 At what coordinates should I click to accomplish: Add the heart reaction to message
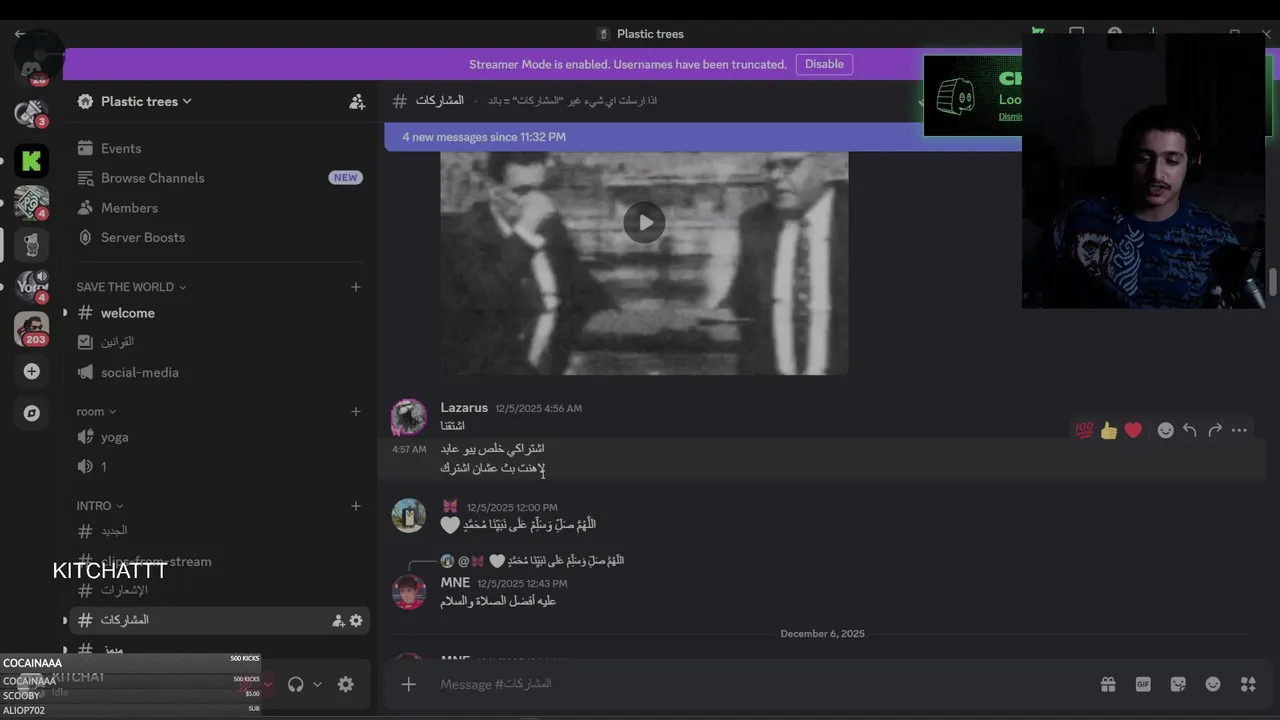point(1133,430)
